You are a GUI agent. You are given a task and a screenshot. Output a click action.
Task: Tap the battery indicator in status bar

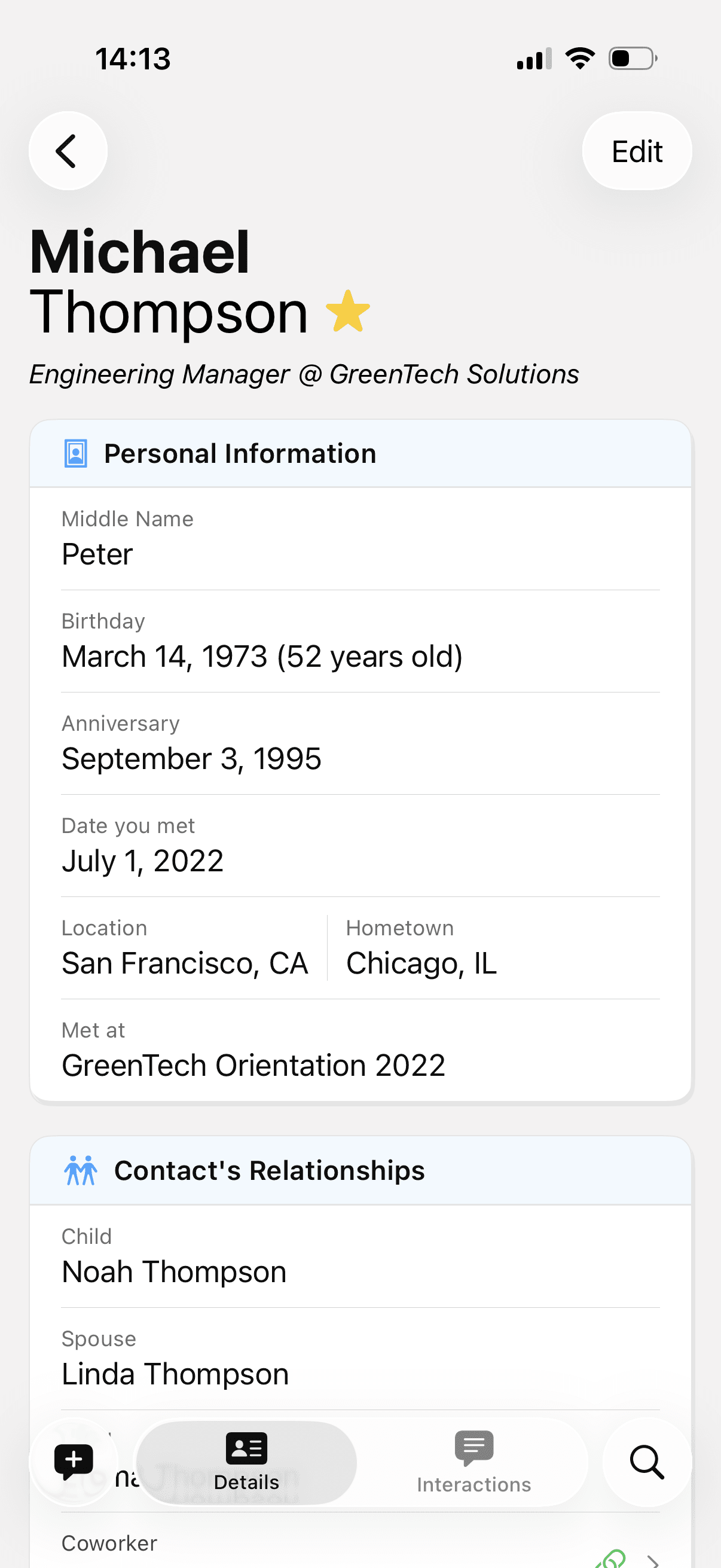[x=633, y=59]
